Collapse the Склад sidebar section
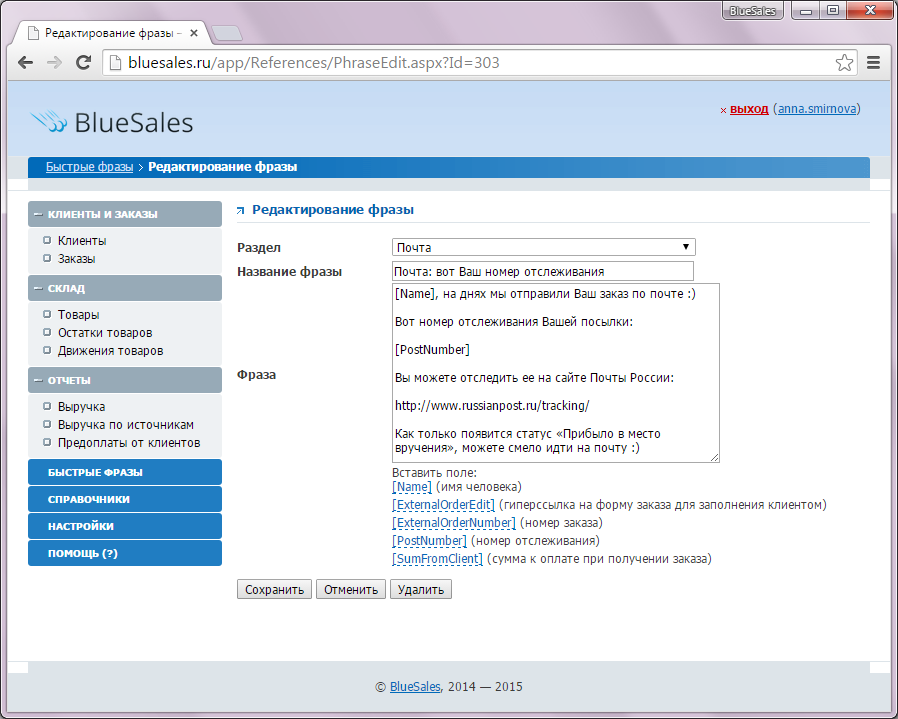 [x=37, y=288]
